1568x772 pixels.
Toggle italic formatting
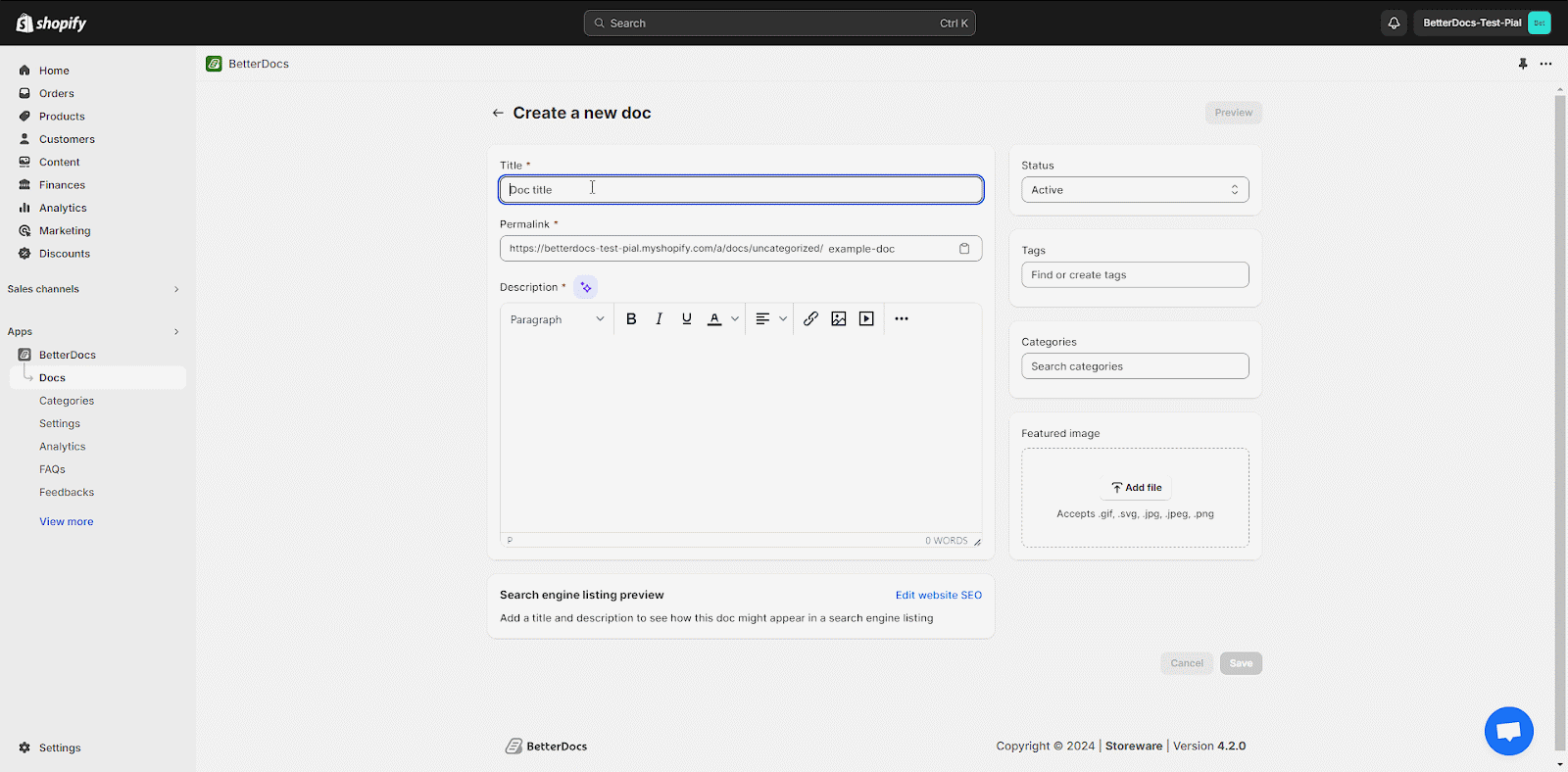[x=659, y=318]
